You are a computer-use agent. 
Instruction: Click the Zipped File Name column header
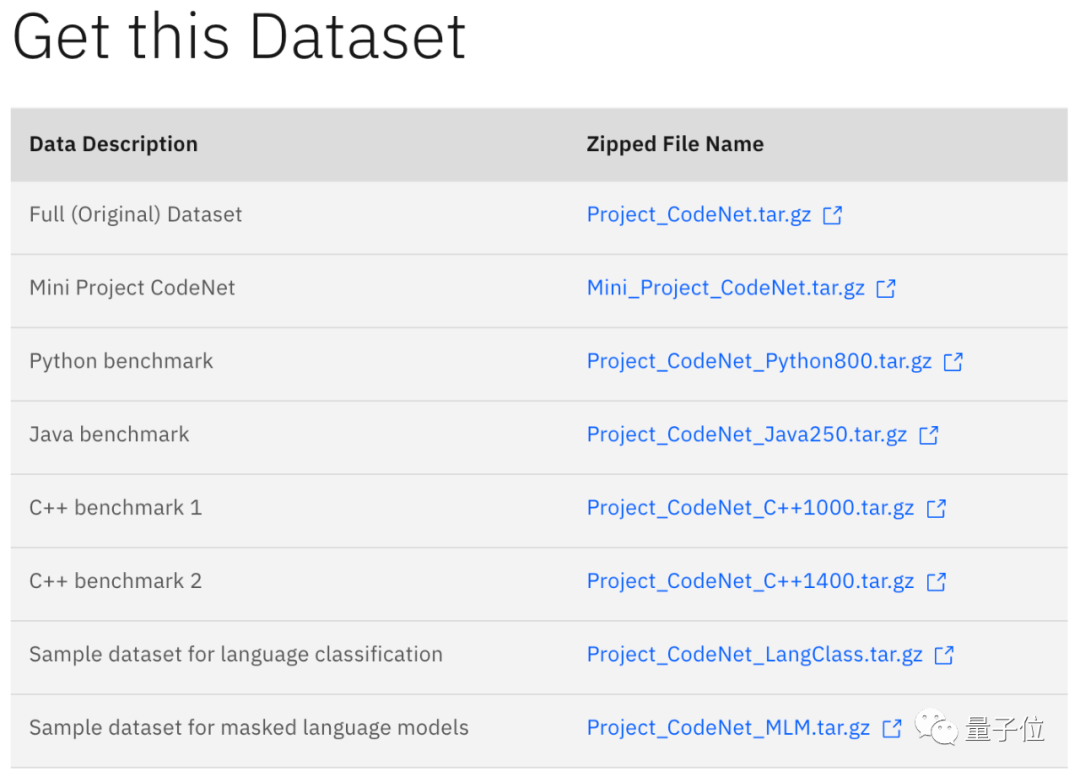675,144
